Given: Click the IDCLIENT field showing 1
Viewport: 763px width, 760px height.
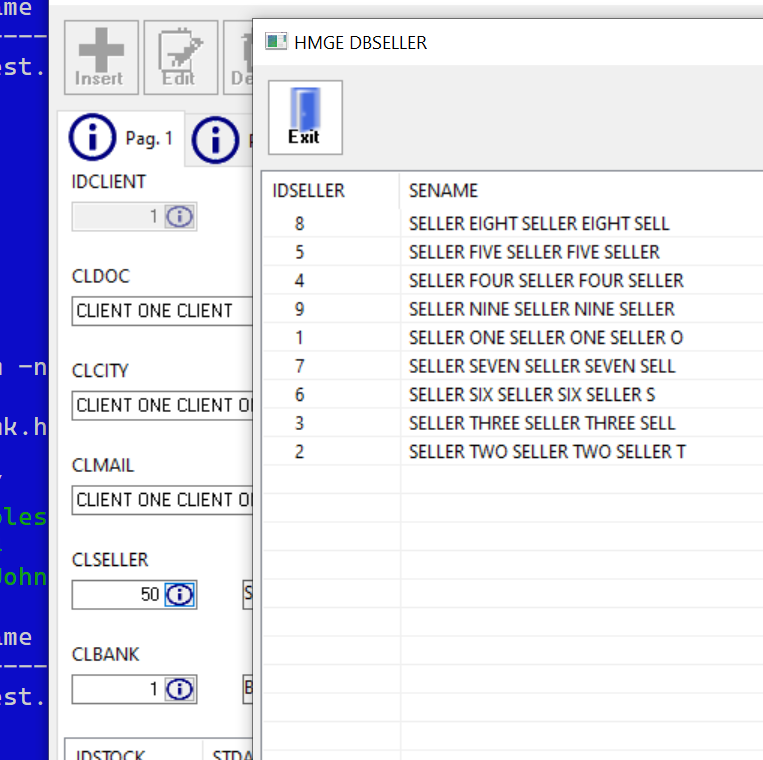Looking at the screenshot, I should [x=118, y=217].
